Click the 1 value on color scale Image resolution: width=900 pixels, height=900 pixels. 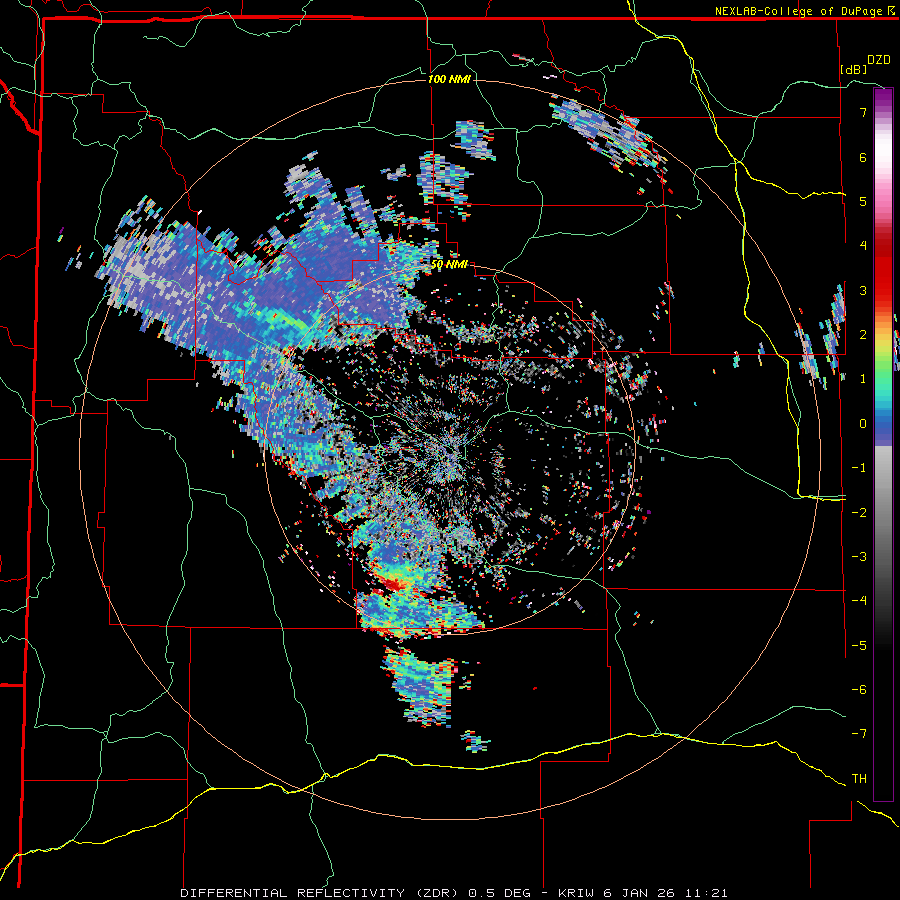pos(863,379)
